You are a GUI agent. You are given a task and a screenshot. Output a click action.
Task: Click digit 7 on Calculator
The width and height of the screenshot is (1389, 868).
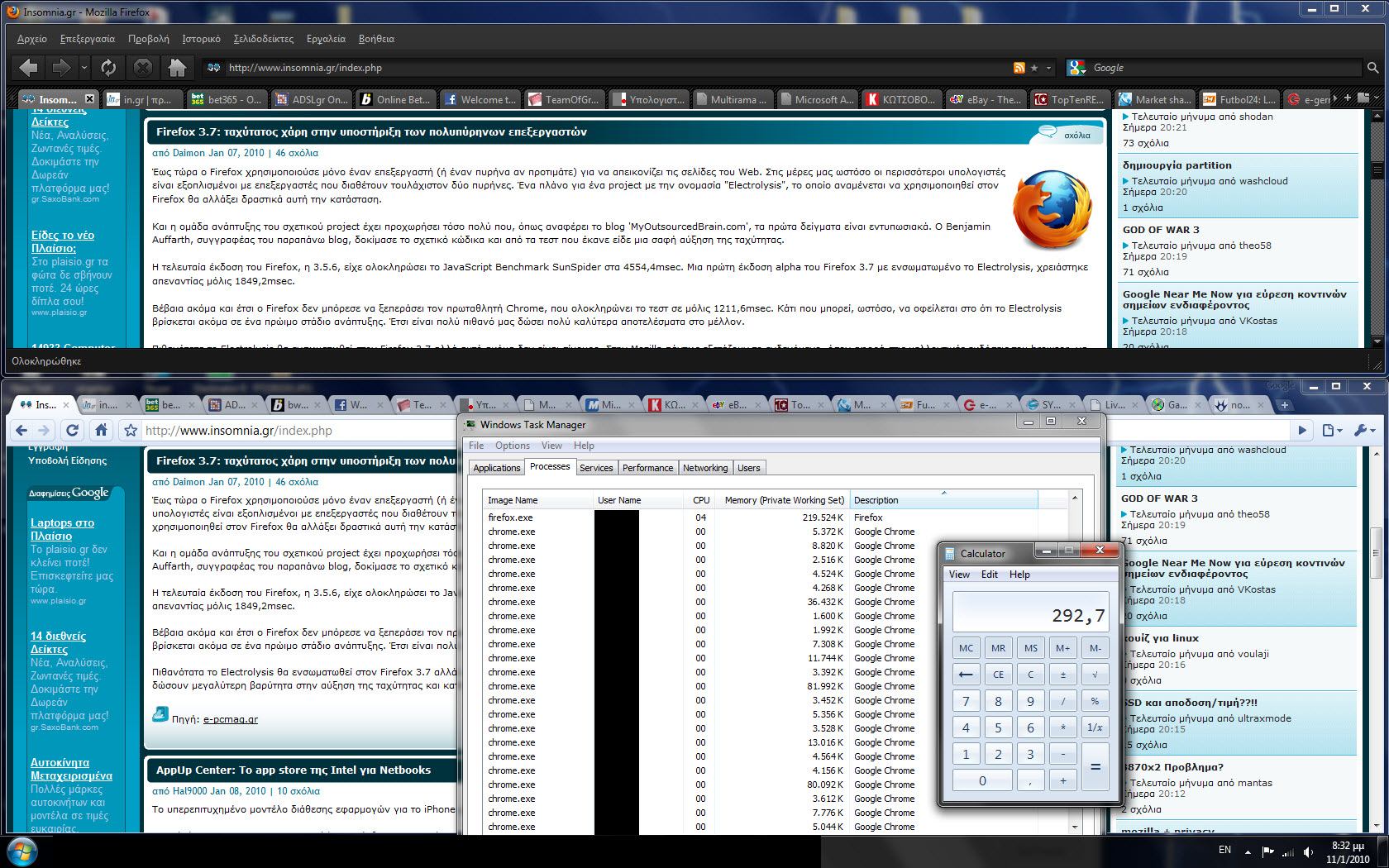pos(966,701)
